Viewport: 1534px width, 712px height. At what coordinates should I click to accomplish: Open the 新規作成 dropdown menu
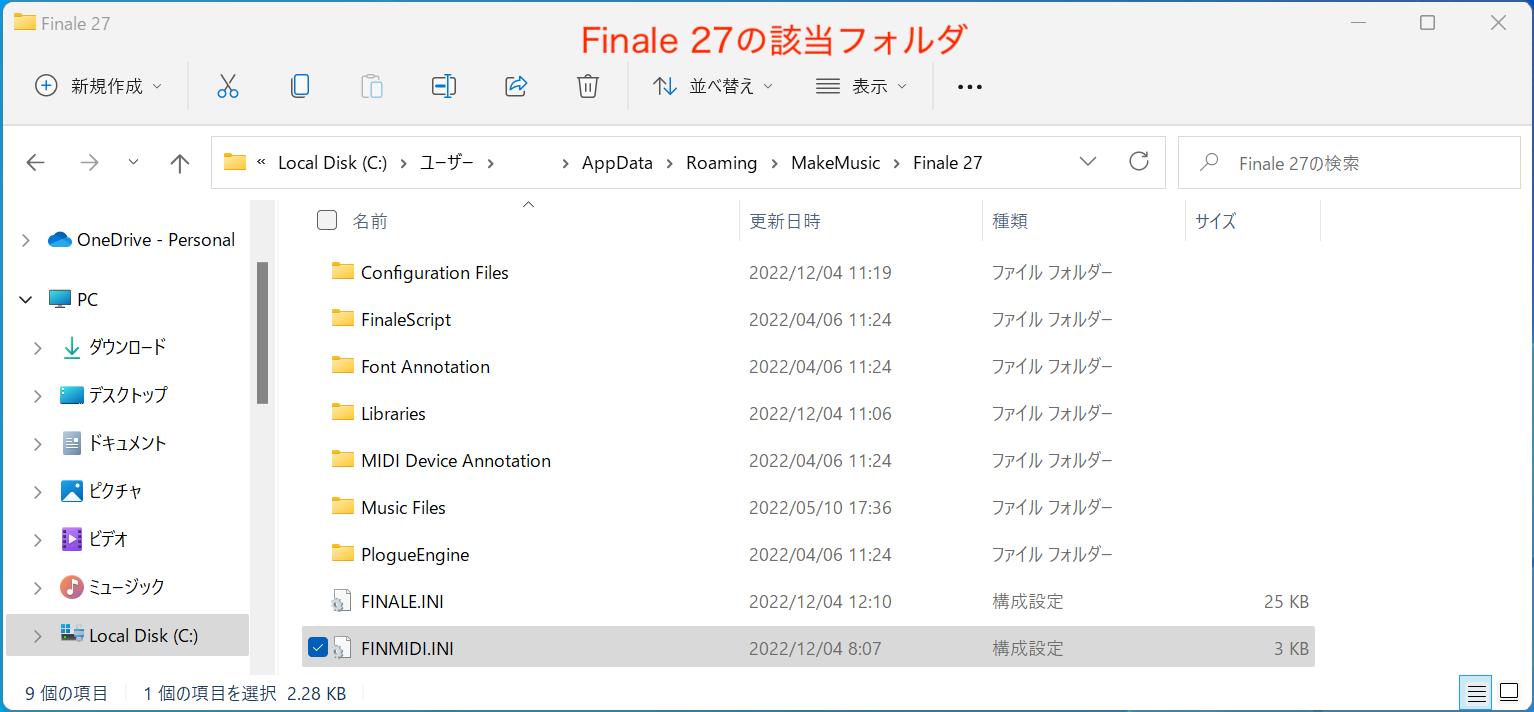tap(98, 86)
